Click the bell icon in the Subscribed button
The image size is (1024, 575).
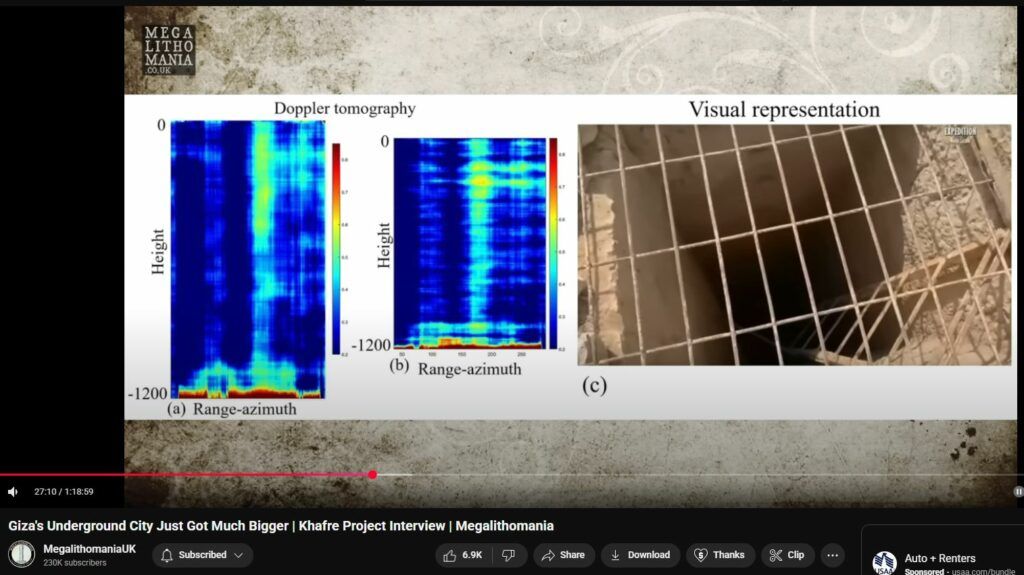pyautogui.click(x=167, y=555)
